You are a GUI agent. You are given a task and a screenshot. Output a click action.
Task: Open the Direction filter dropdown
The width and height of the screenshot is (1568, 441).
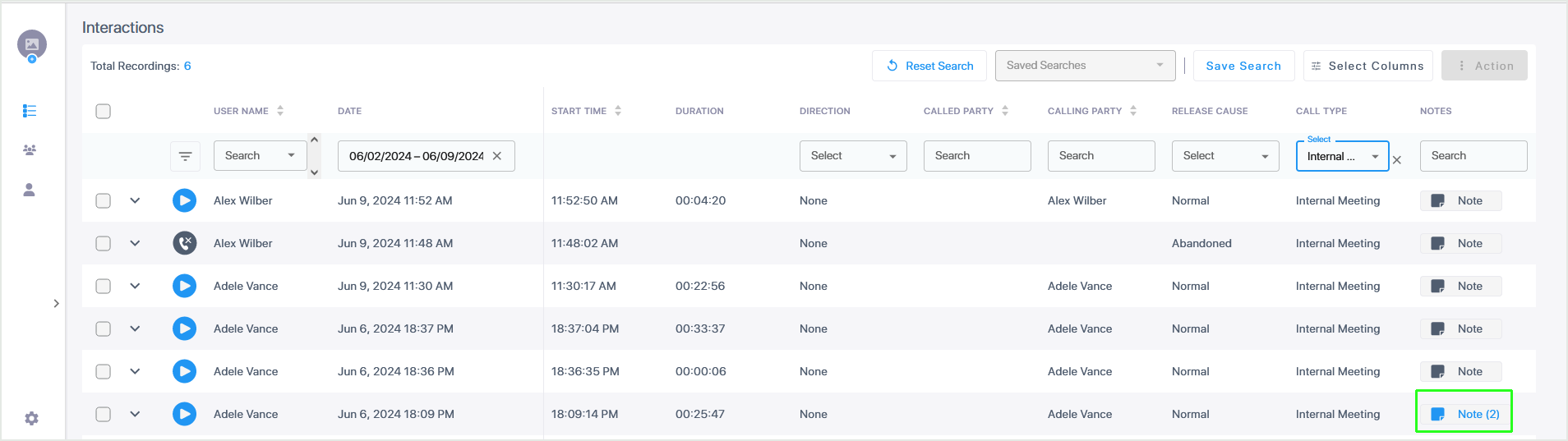click(852, 156)
